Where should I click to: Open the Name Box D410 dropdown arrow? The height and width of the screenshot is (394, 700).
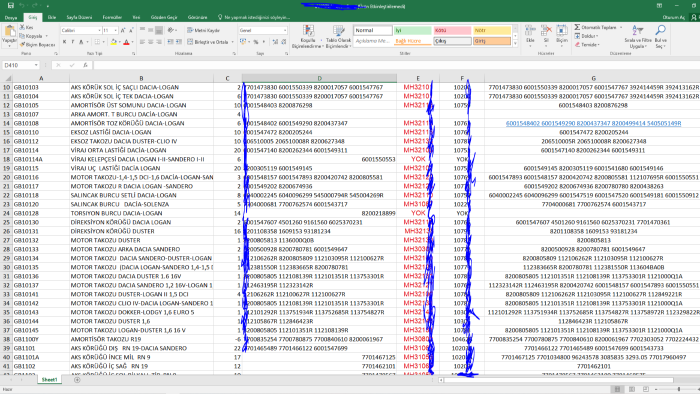coord(36,65)
